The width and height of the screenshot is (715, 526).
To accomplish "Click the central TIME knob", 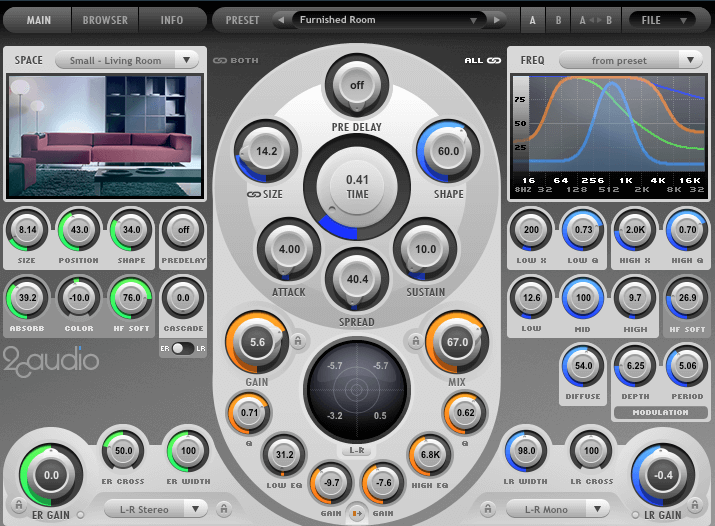I will click(x=357, y=186).
